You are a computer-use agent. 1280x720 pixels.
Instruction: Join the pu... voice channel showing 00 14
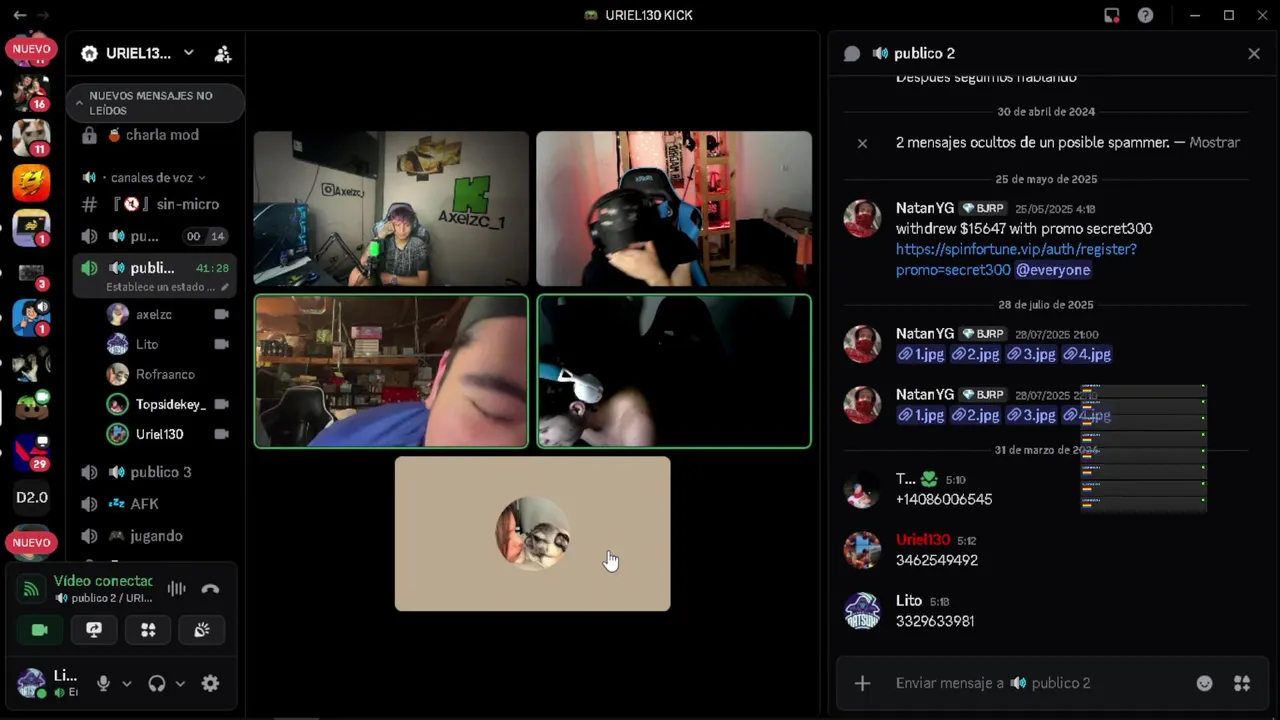click(155, 236)
